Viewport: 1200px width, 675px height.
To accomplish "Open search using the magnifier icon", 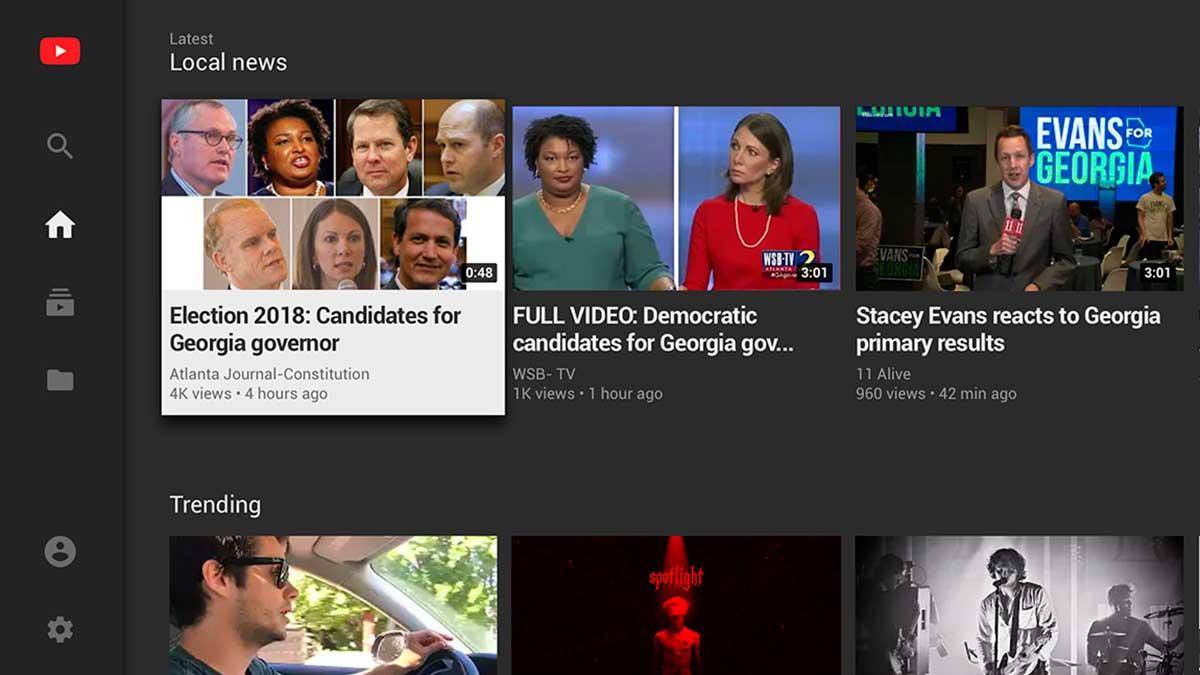I will point(60,146).
